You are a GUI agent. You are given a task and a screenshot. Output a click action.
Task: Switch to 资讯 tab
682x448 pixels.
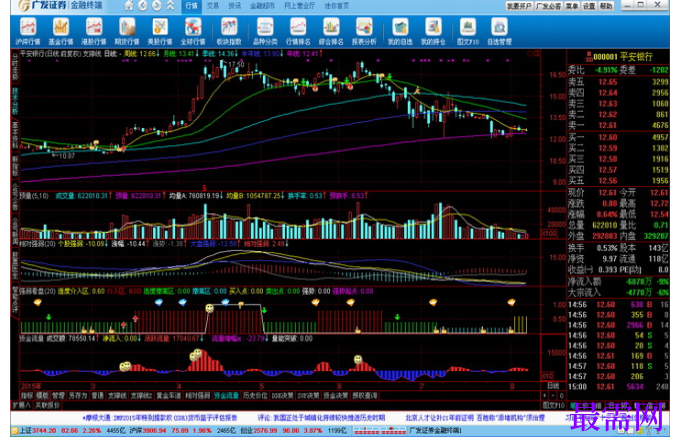point(235,6)
